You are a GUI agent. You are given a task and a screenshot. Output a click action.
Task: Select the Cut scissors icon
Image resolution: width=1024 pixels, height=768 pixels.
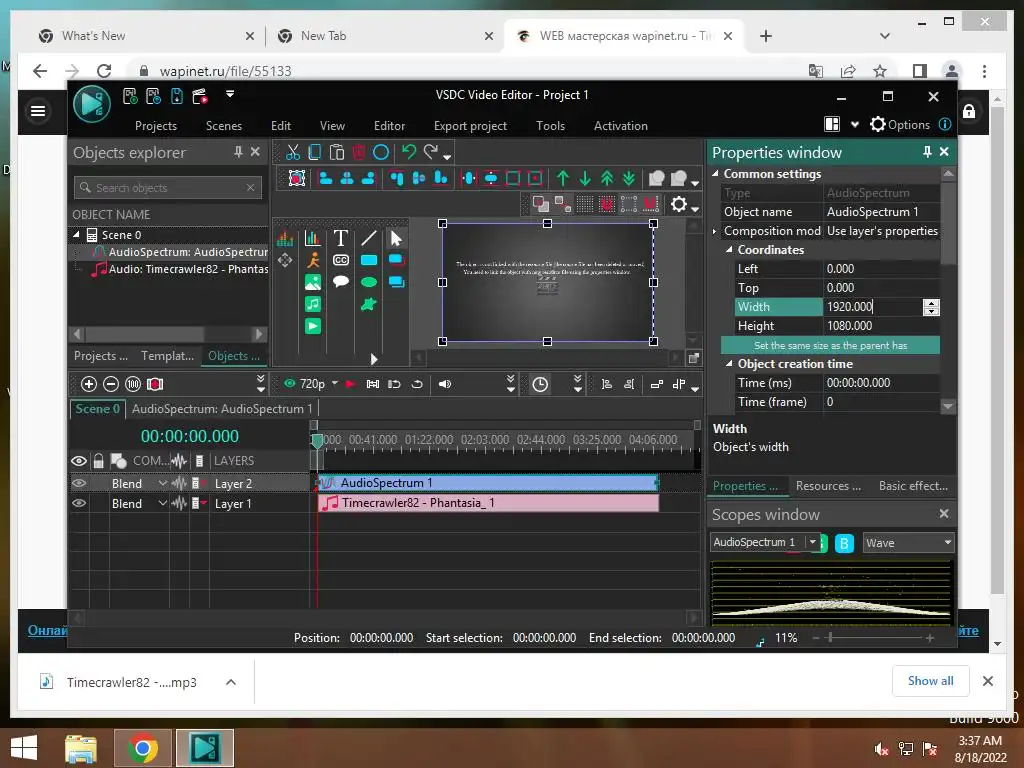point(293,153)
